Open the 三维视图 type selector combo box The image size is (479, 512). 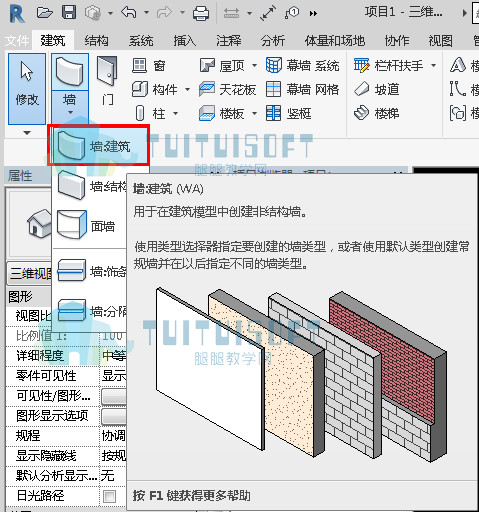tap(30, 273)
